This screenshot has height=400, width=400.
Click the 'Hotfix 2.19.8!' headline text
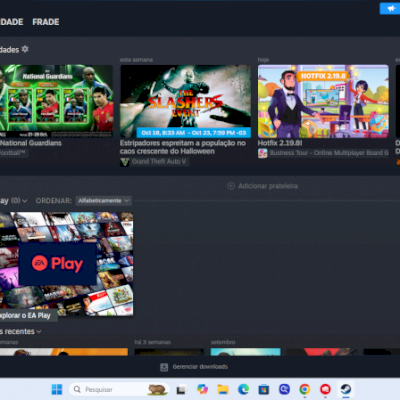280,143
